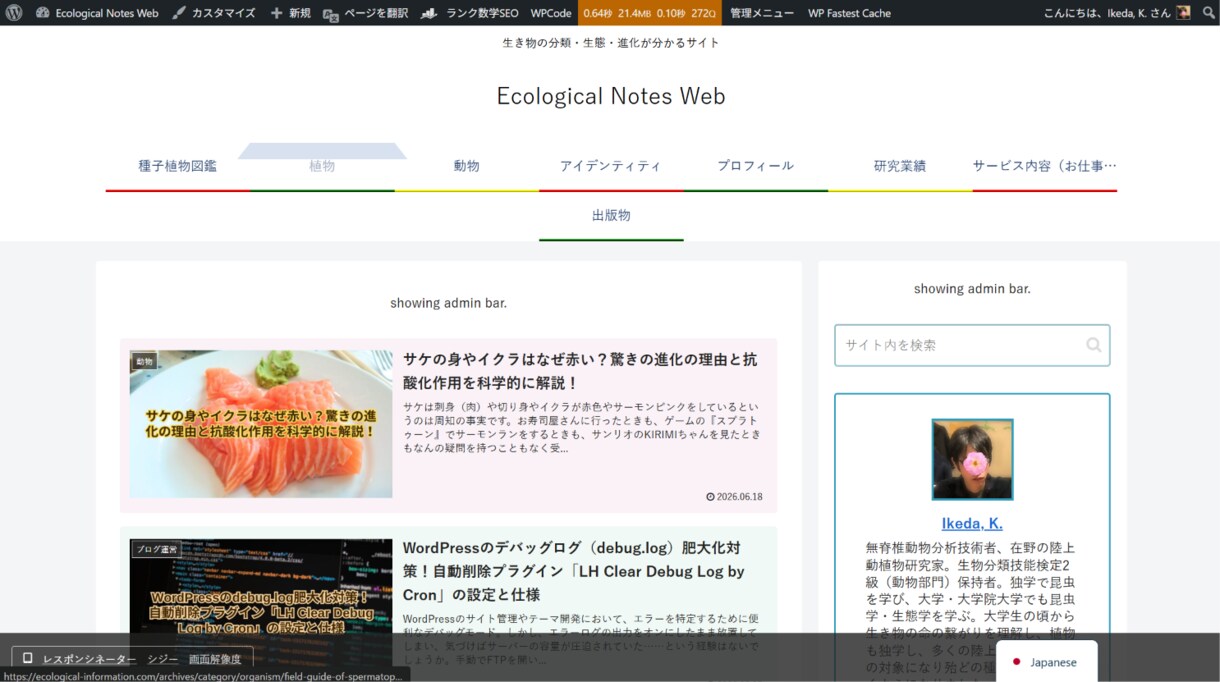Open the 種子植物図鑑 navigation tab
Viewport: 1220px width, 682px height.
pos(178,166)
